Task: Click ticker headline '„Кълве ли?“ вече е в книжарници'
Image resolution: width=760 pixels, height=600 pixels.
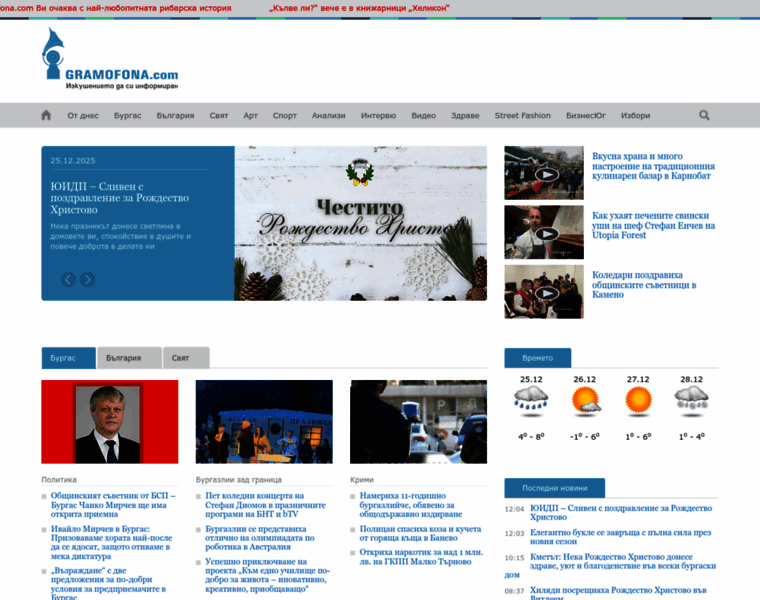Action: pyautogui.click(x=360, y=8)
